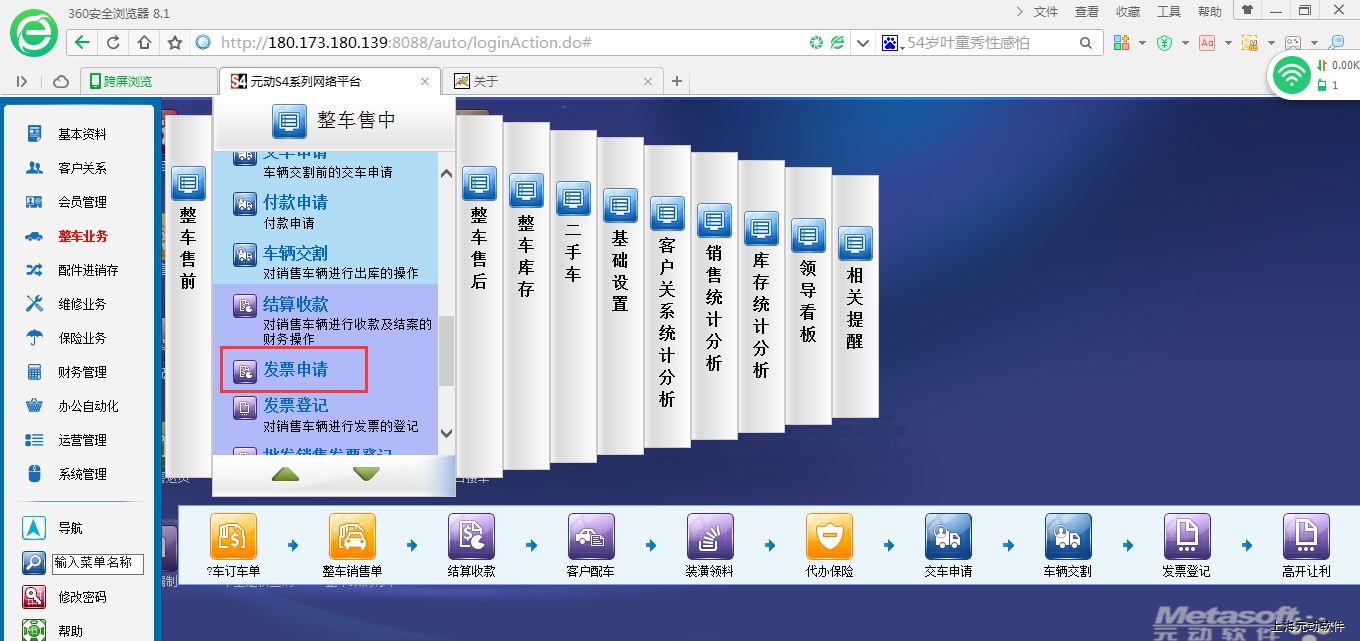
Task: Open the 发票申请 menu entry
Action: tap(295, 370)
